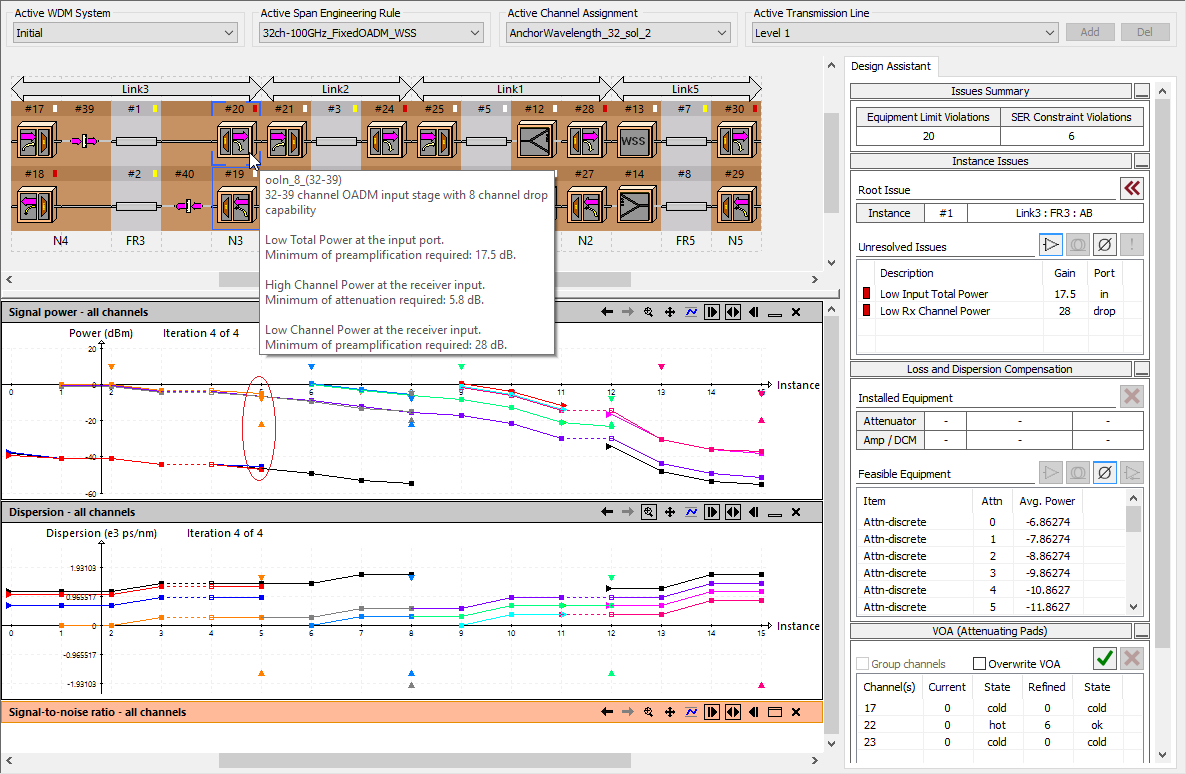Show feasible attenuator equipment
The width and height of the screenshot is (1186, 774).
point(1104,473)
